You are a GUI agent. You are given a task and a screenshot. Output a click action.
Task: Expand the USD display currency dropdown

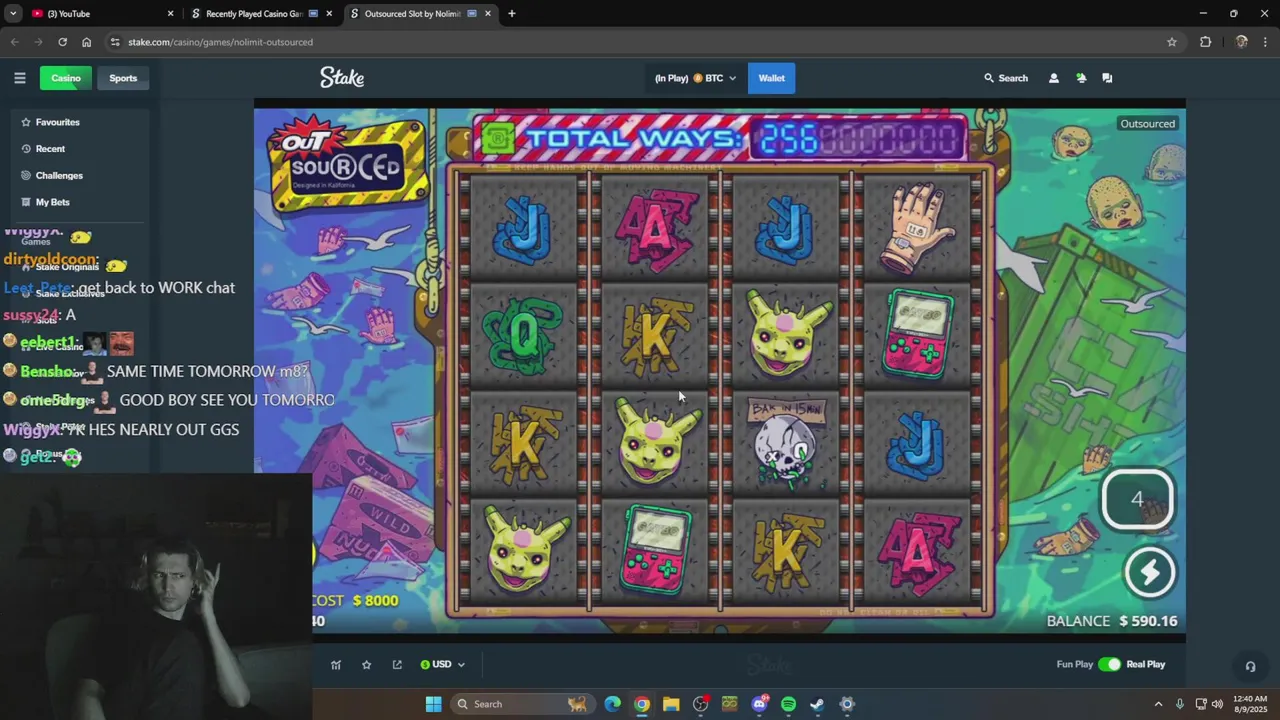click(442, 665)
